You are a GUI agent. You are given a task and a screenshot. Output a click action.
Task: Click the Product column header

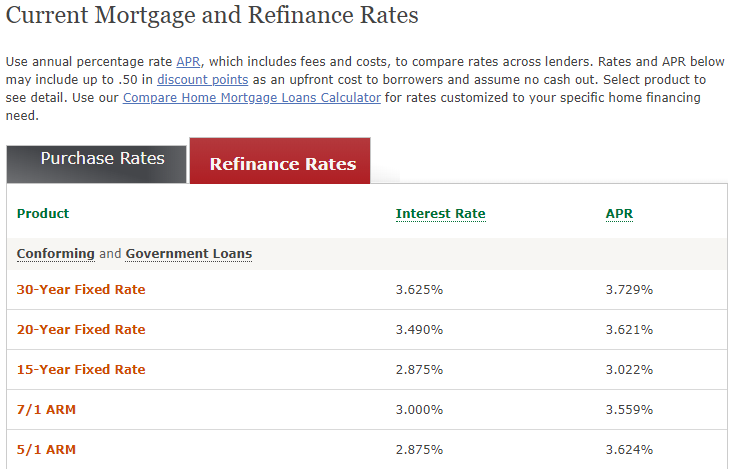[x=43, y=214]
